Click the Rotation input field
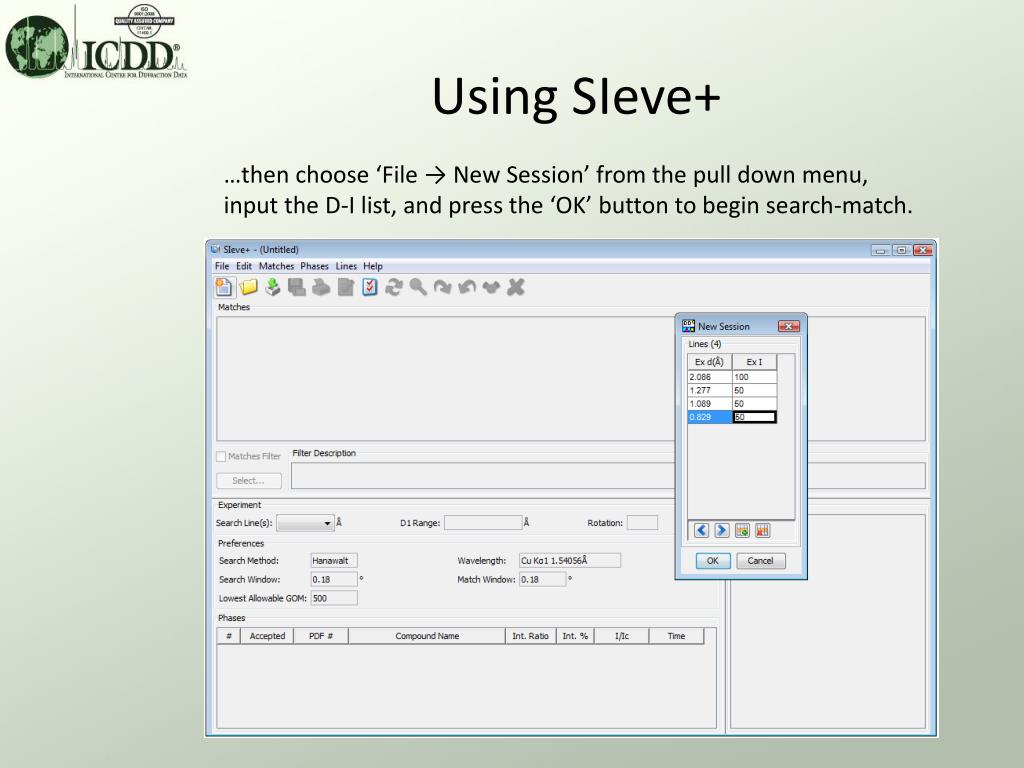Image resolution: width=1024 pixels, height=768 pixels. 642,523
